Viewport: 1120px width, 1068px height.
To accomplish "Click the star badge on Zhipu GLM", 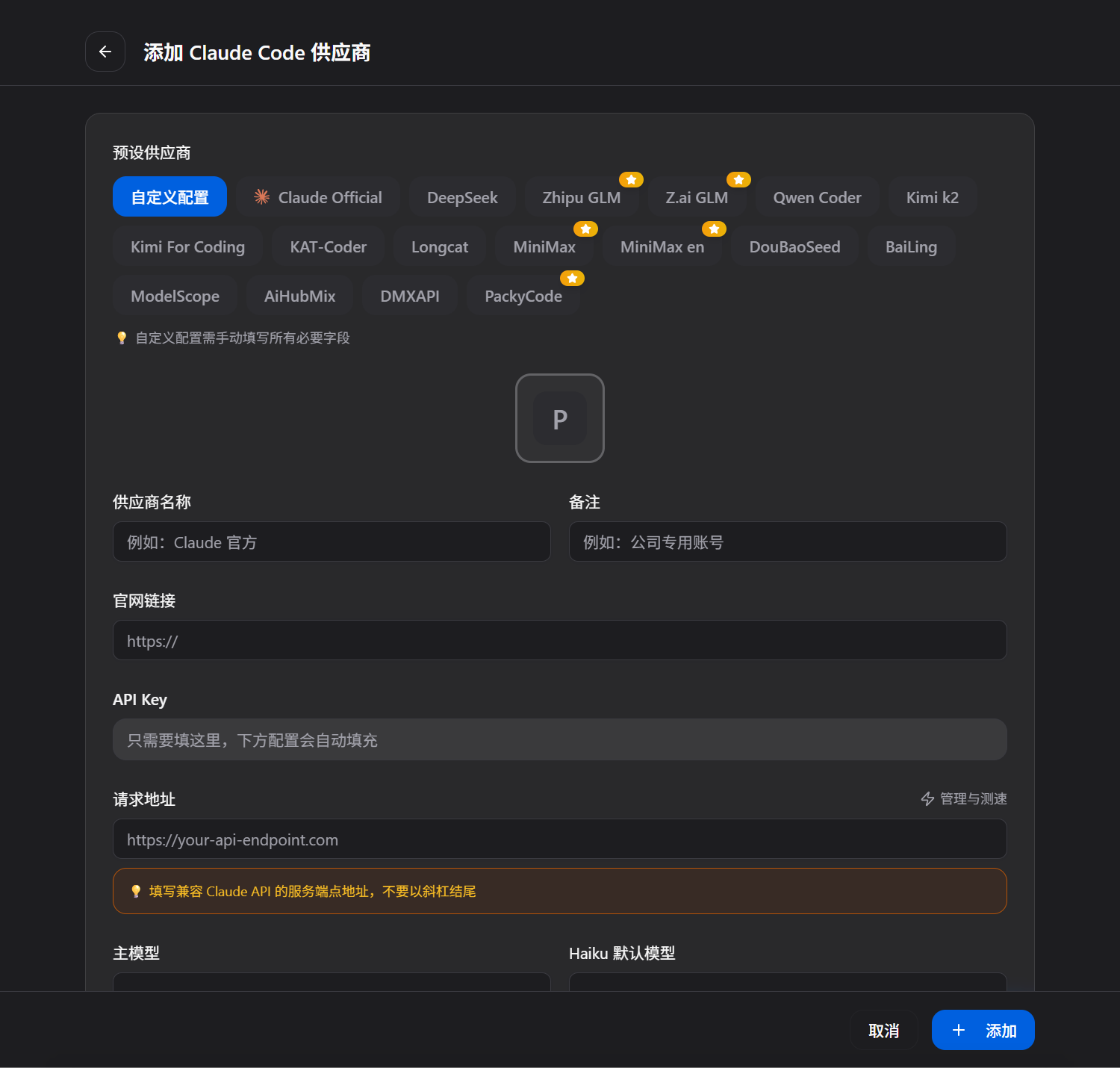I will (x=631, y=180).
